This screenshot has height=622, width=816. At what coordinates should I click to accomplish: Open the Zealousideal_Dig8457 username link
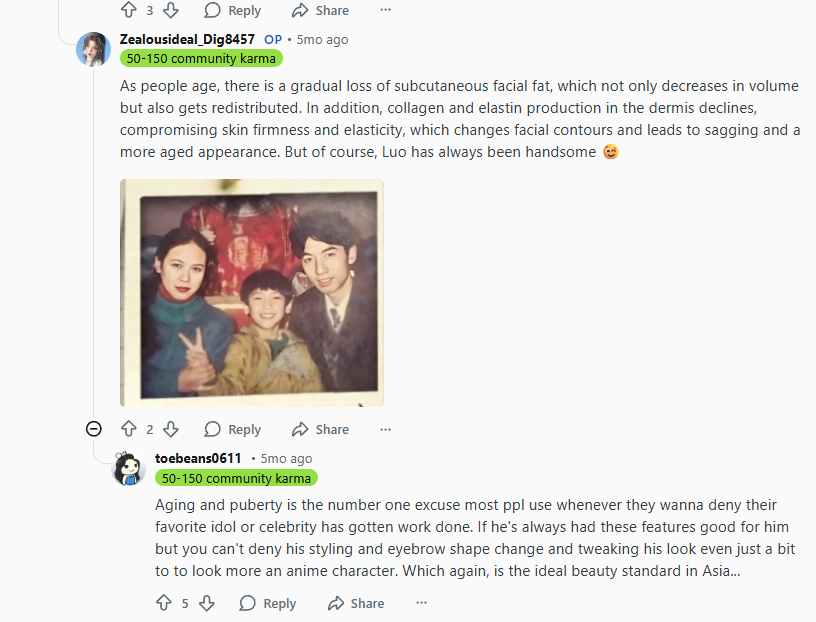[187, 39]
